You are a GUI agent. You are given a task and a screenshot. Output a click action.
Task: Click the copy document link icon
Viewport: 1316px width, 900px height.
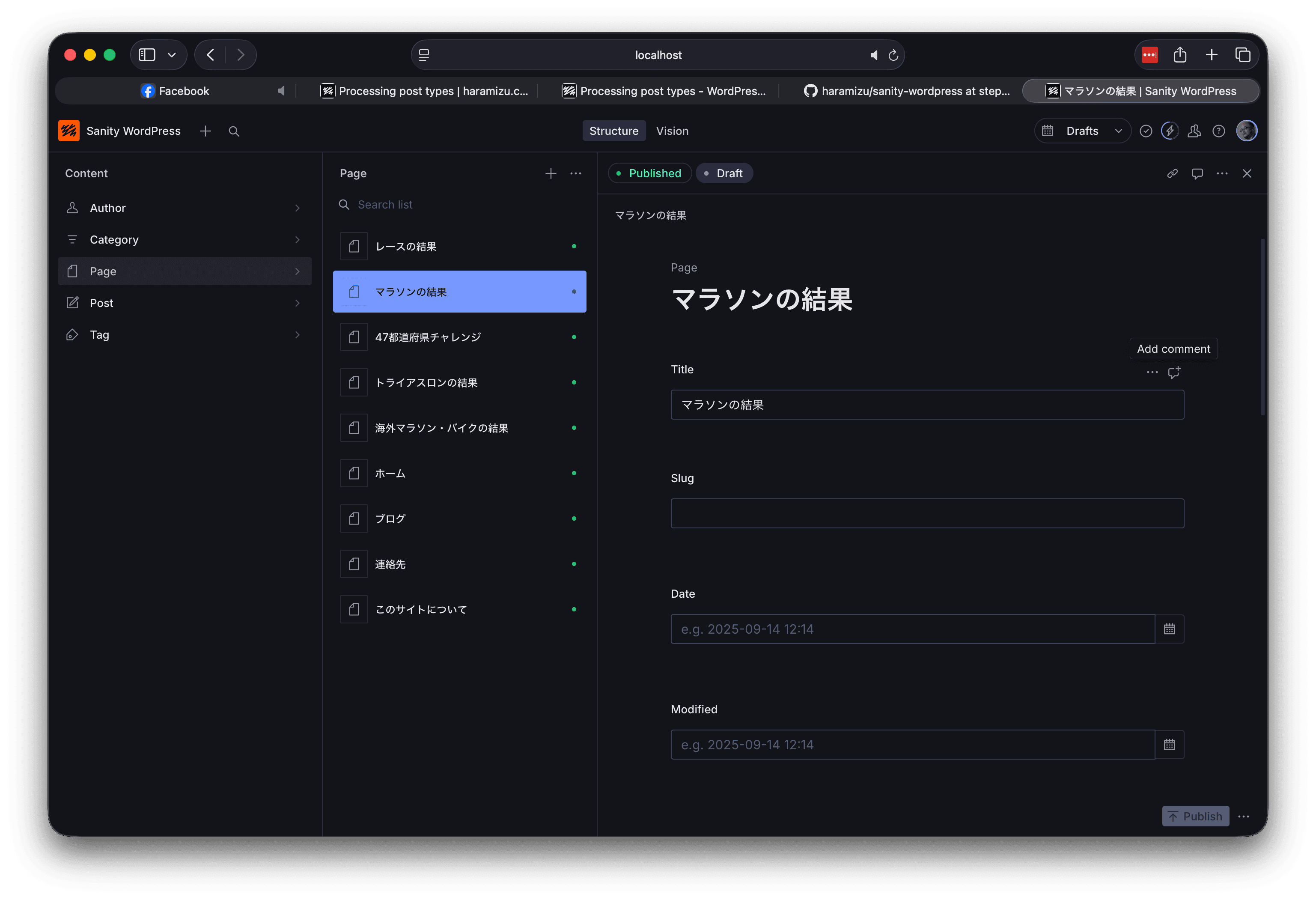(x=1172, y=173)
